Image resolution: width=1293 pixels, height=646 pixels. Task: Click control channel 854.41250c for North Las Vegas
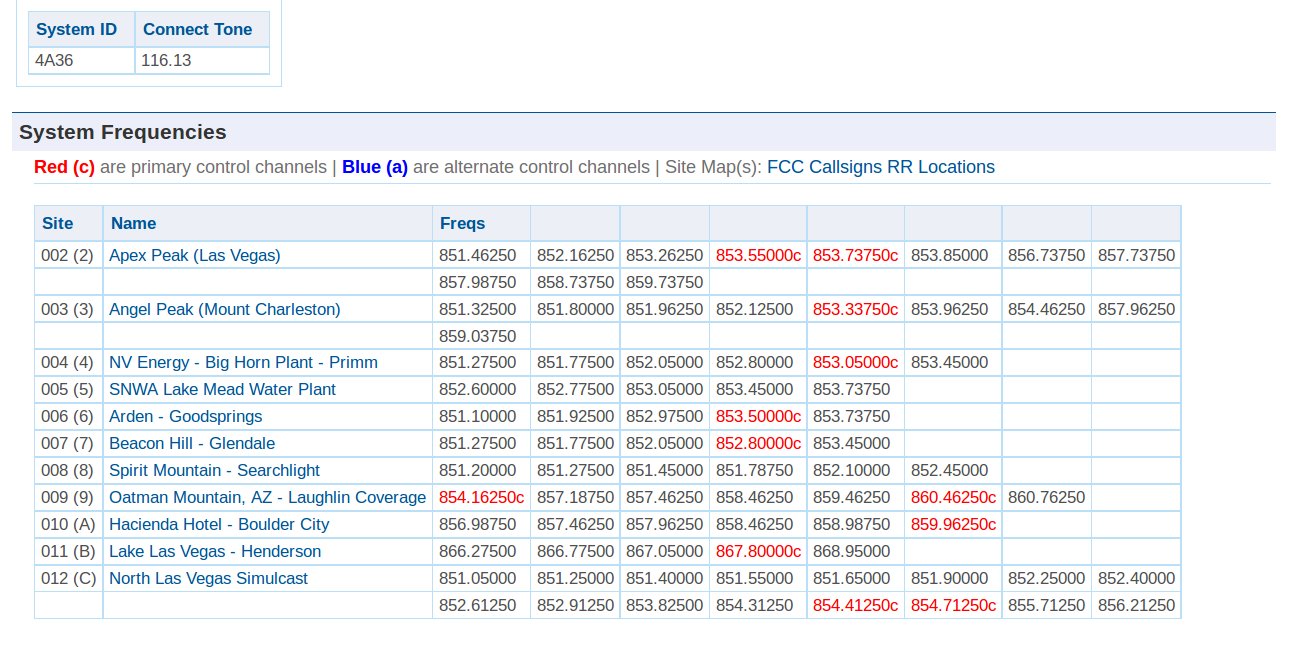pyautogui.click(x=855, y=605)
